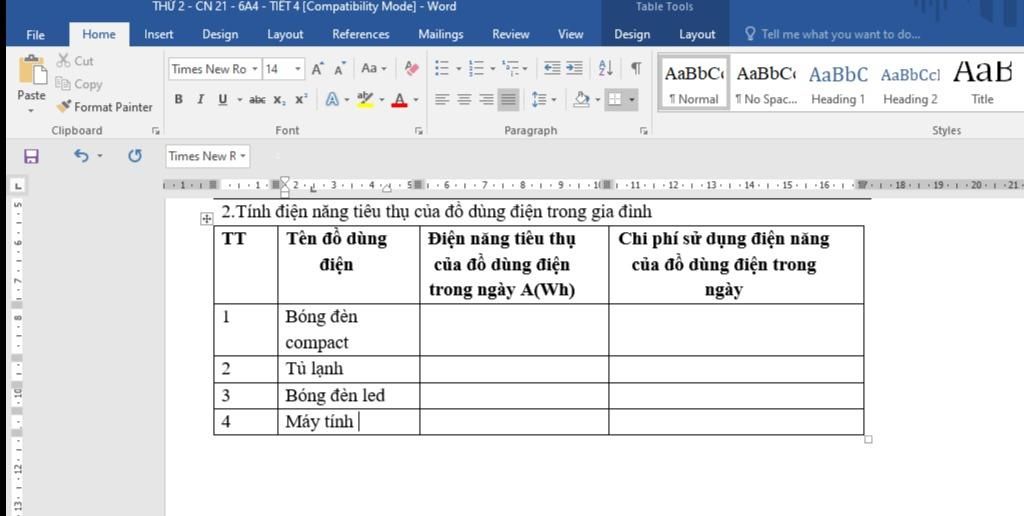Align text to the right

click(487, 99)
